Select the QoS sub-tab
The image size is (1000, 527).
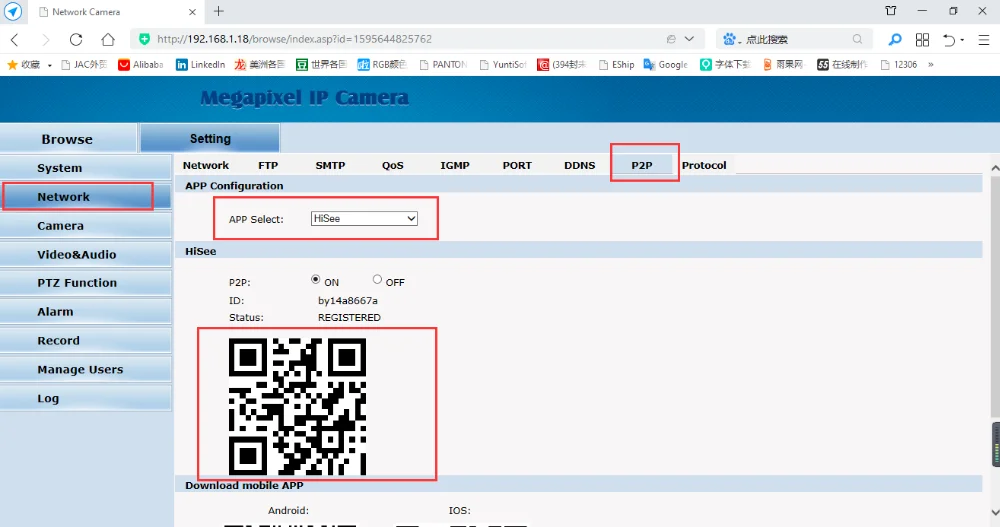coord(393,165)
